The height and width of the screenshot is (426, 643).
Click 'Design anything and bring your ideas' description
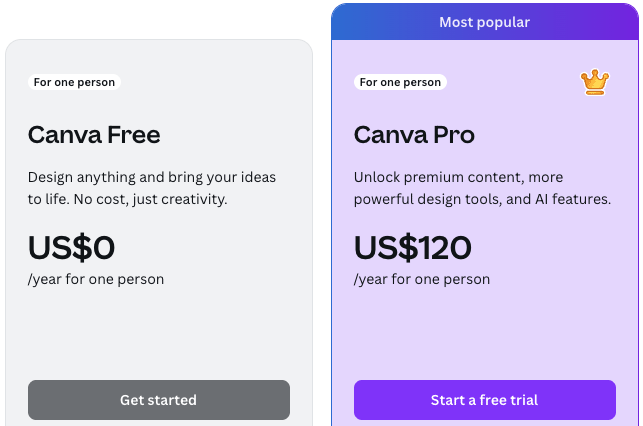(152, 178)
